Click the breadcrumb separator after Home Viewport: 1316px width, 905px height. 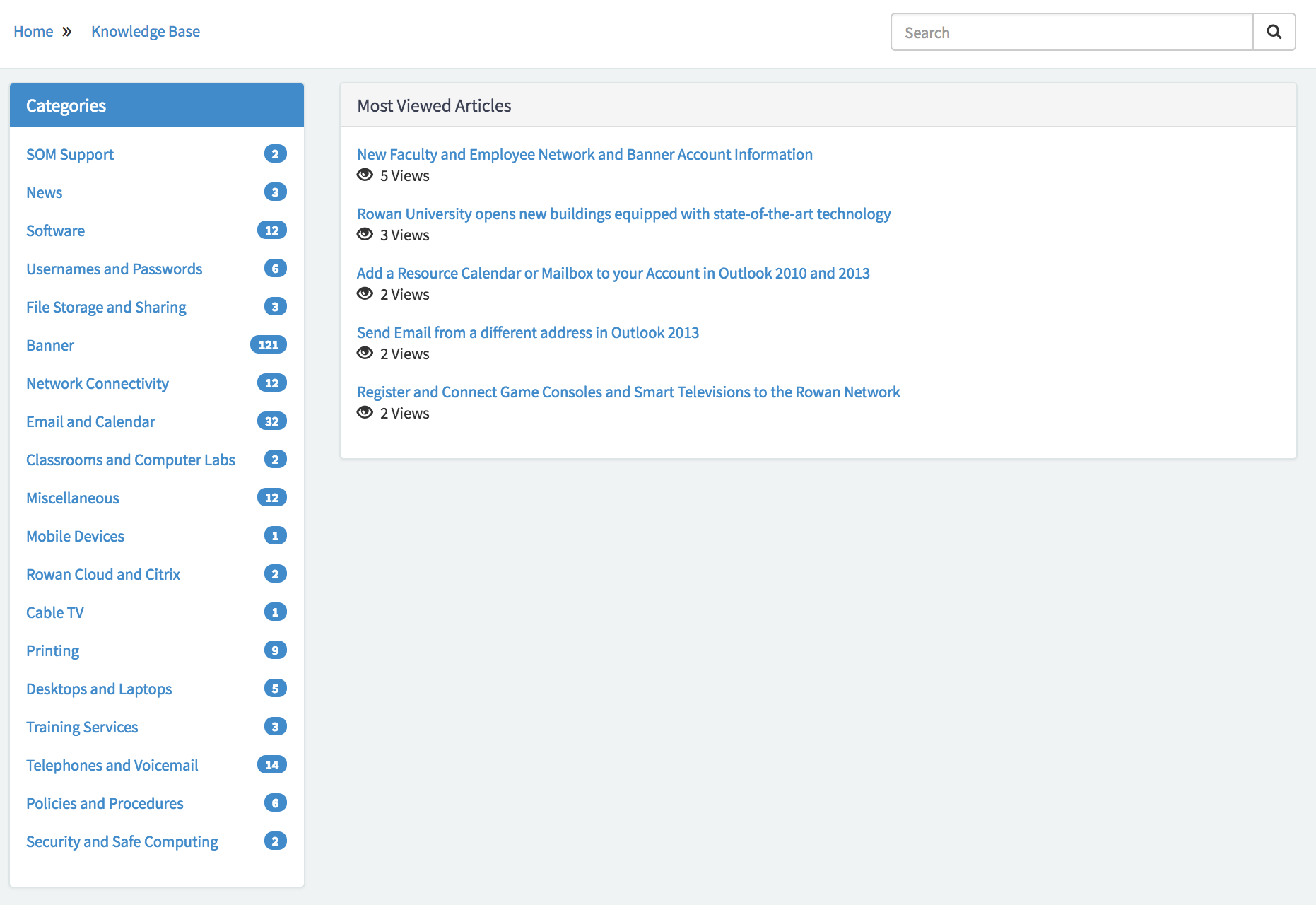[x=67, y=31]
